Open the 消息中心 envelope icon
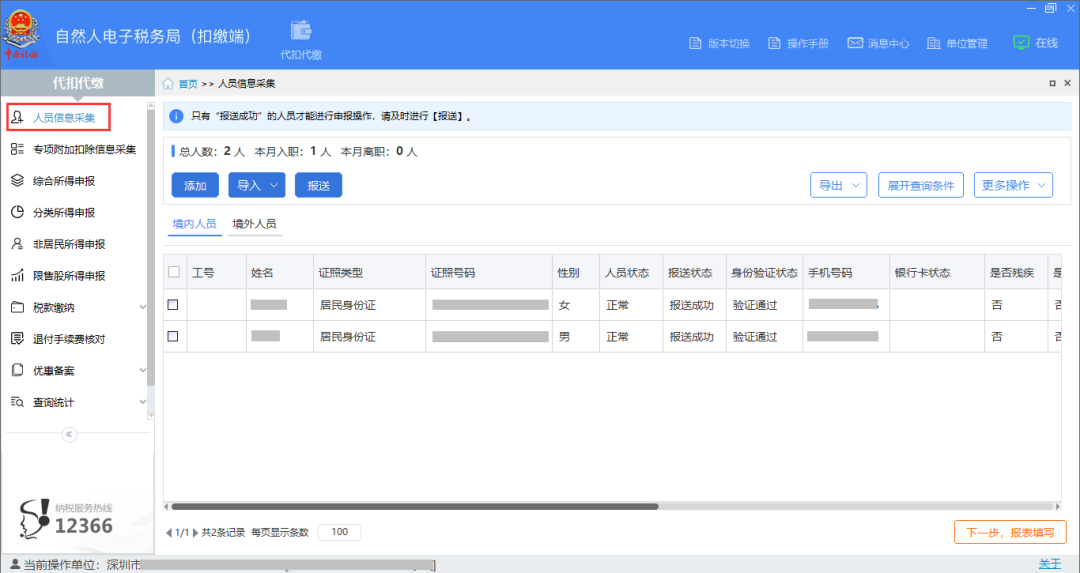Screen dimensions: 1080x573 pos(855,43)
